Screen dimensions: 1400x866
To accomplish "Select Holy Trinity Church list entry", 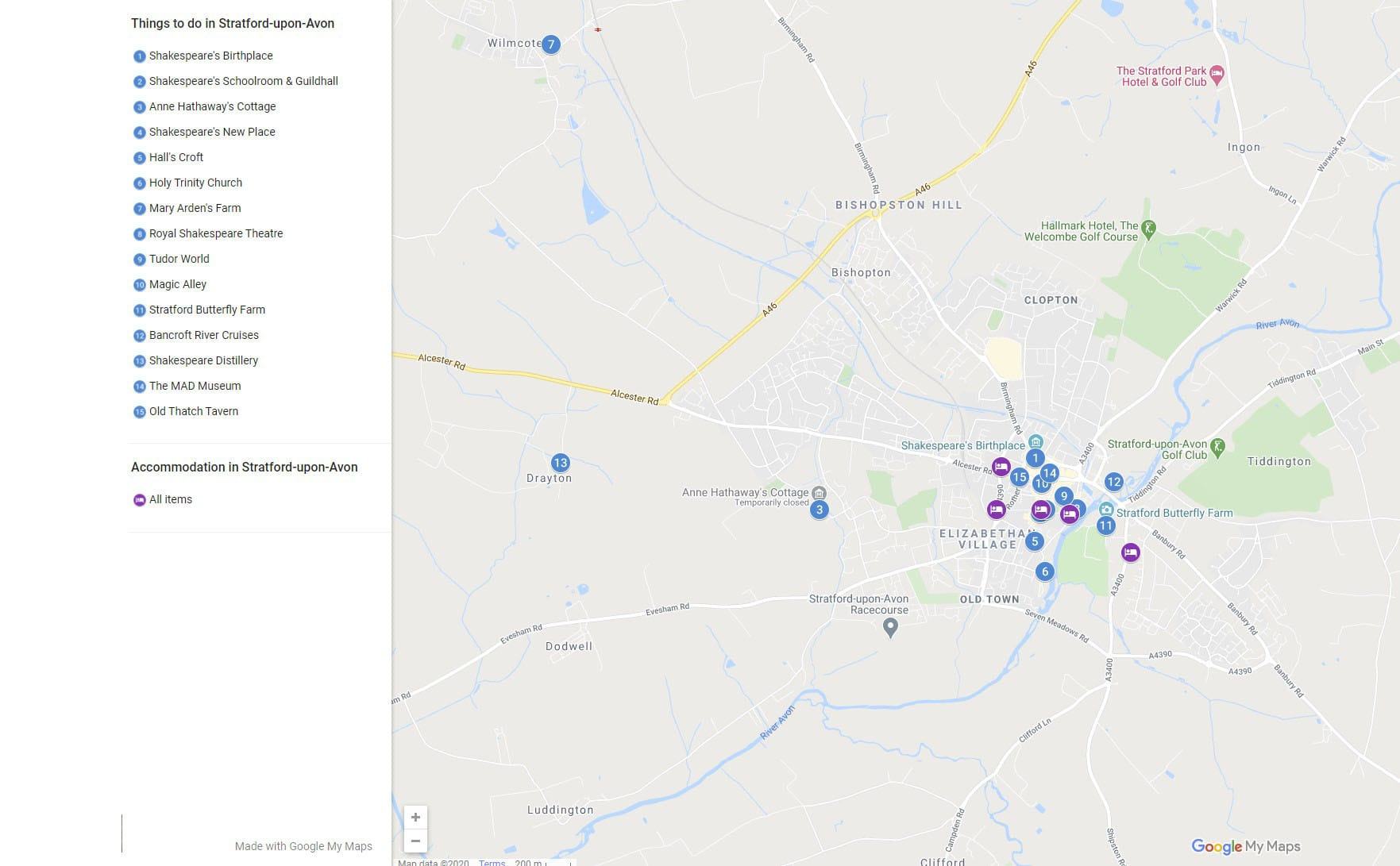I will tap(195, 183).
